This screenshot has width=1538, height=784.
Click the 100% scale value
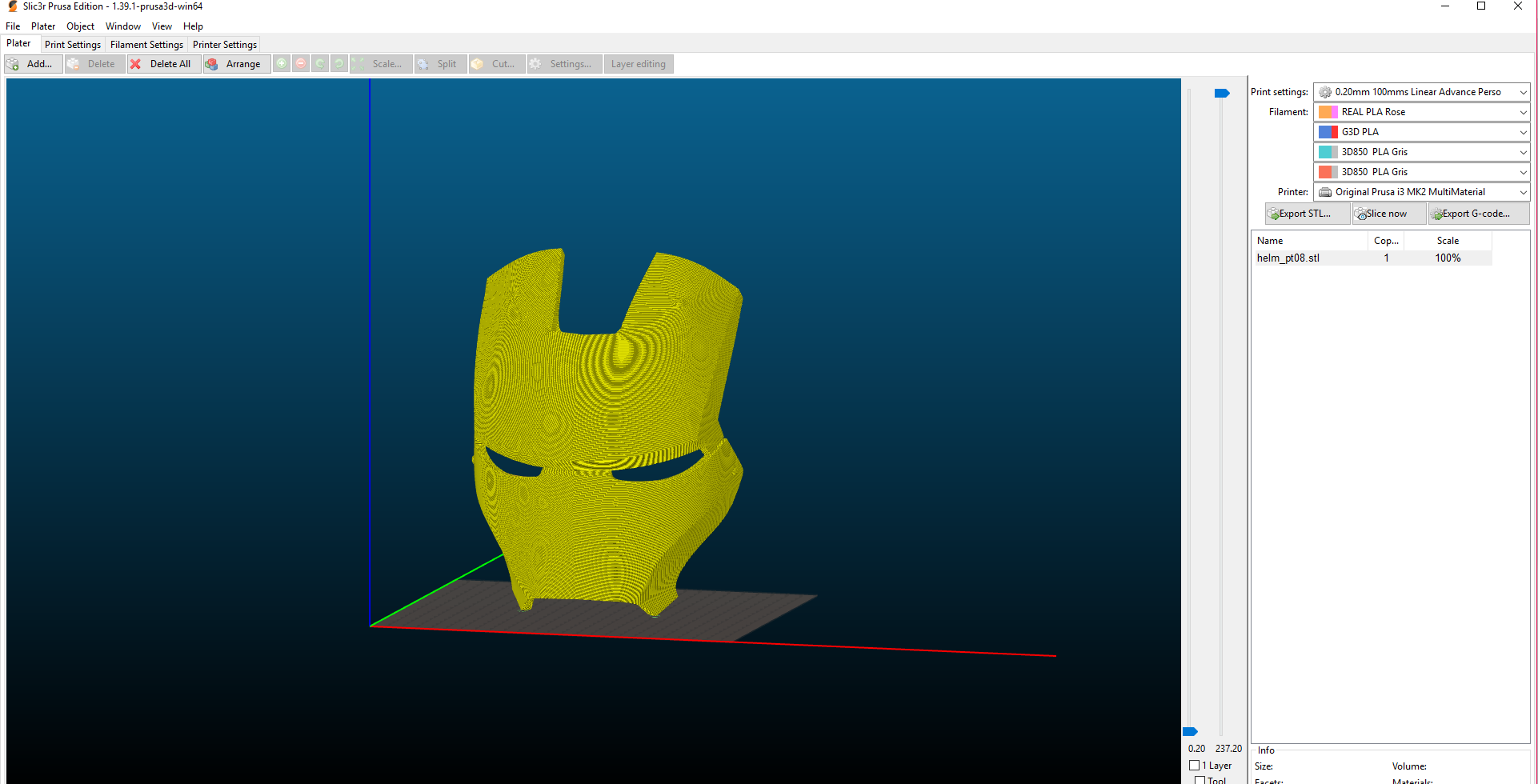tap(1448, 258)
